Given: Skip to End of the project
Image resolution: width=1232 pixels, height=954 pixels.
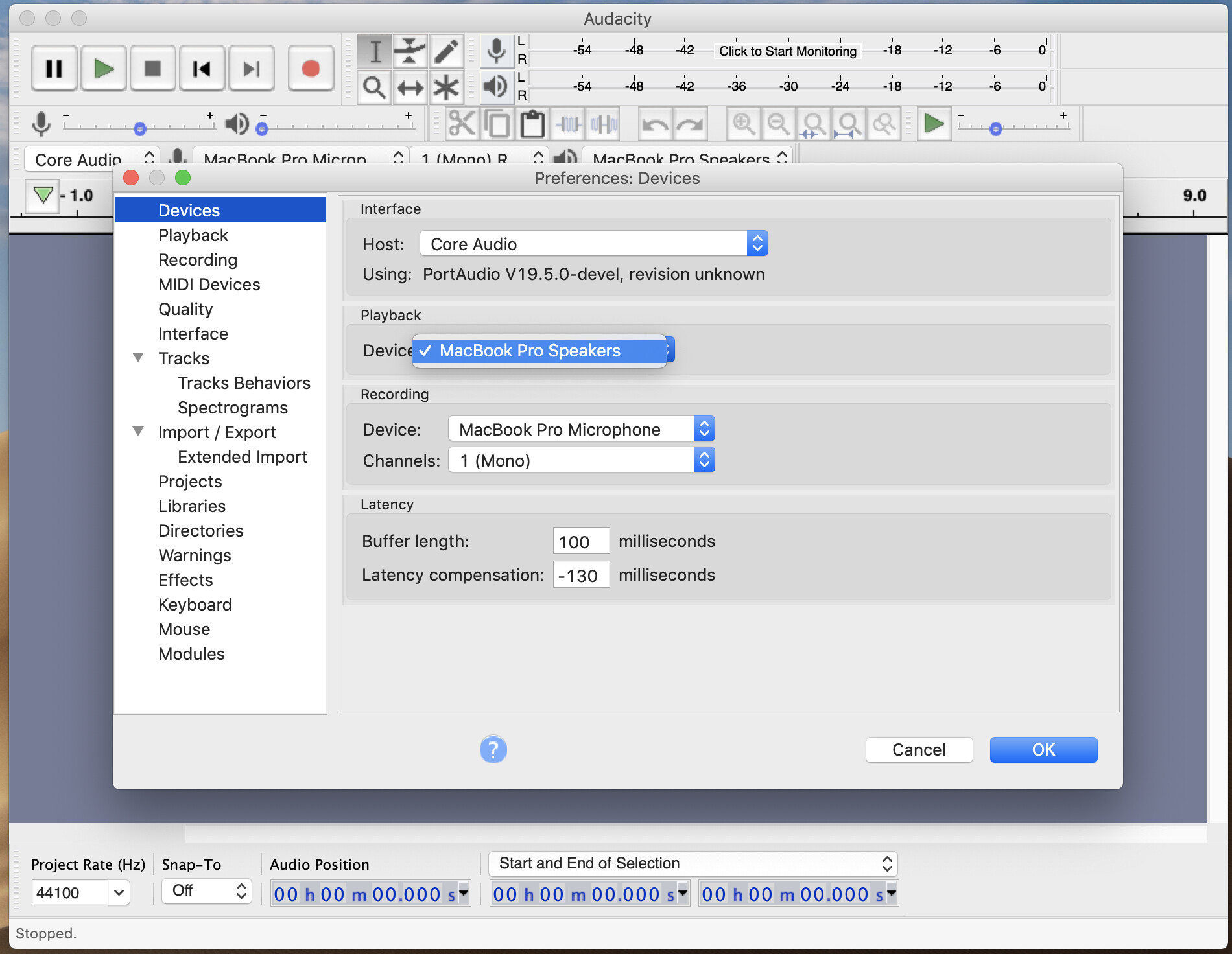Looking at the screenshot, I should [252, 69].
